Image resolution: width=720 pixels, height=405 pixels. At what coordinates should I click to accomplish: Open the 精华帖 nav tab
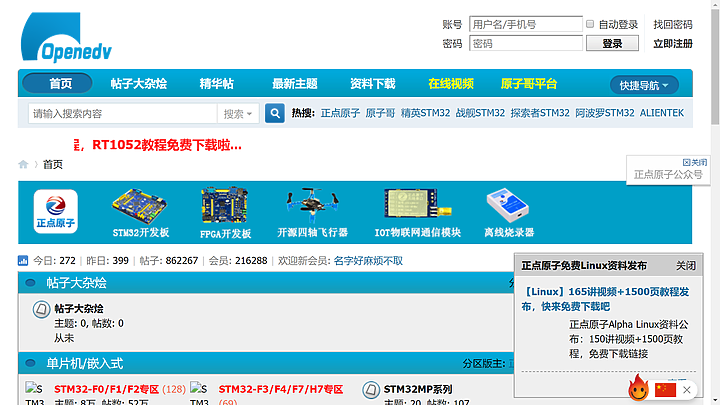coord(217,84)
